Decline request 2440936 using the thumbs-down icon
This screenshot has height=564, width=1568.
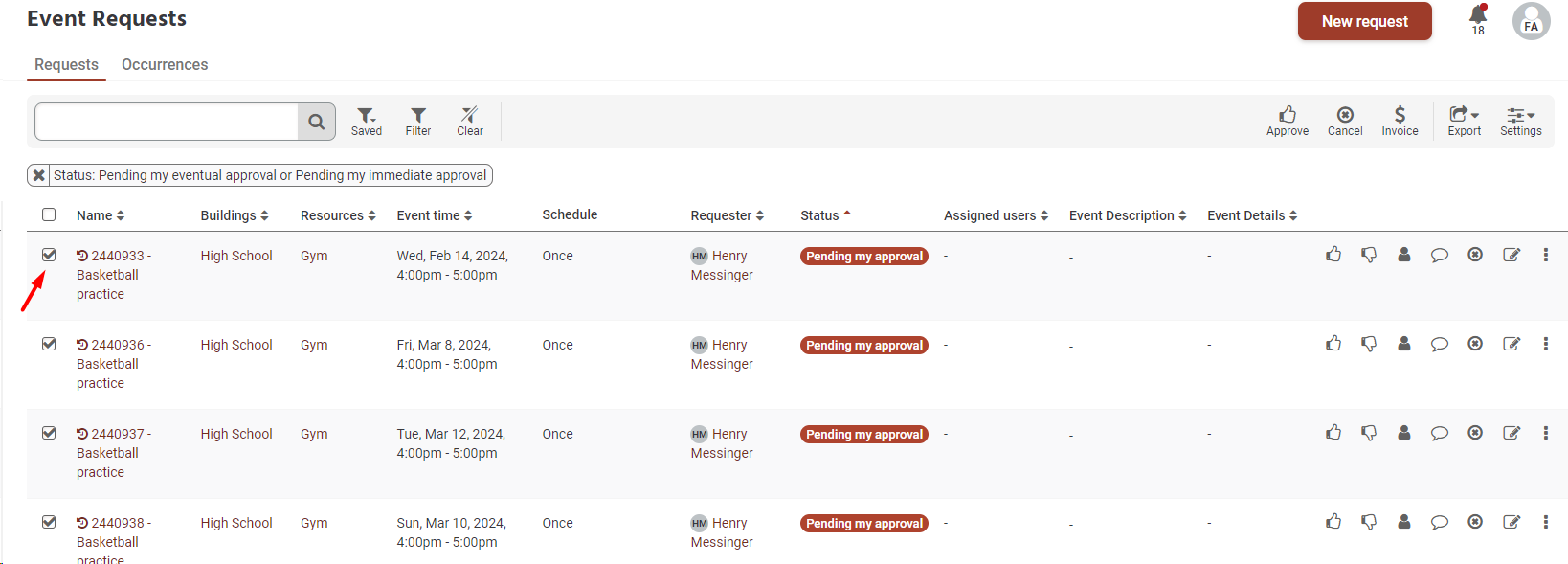click(1369, 343)
